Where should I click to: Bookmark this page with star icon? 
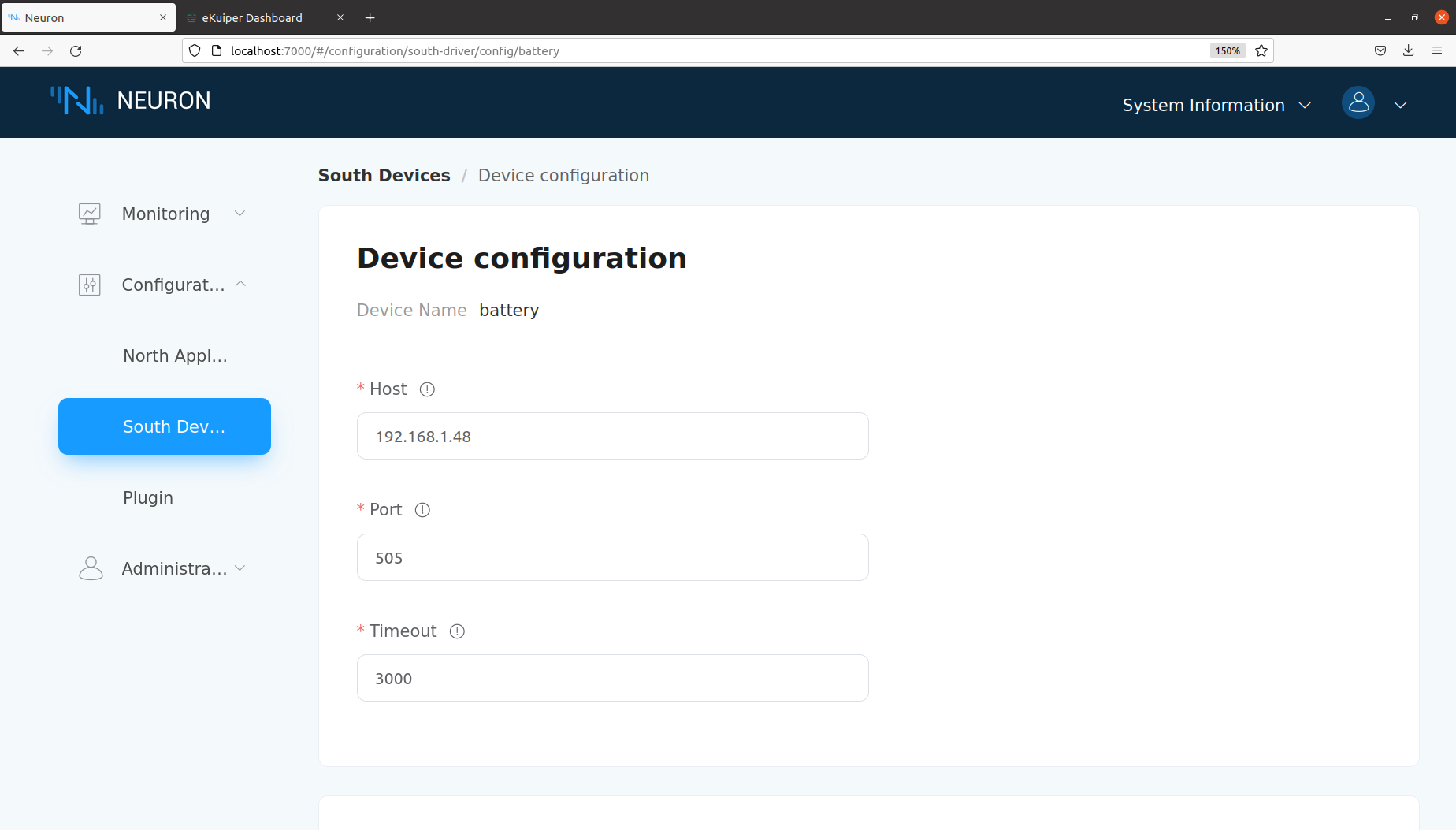[1261, 50]
